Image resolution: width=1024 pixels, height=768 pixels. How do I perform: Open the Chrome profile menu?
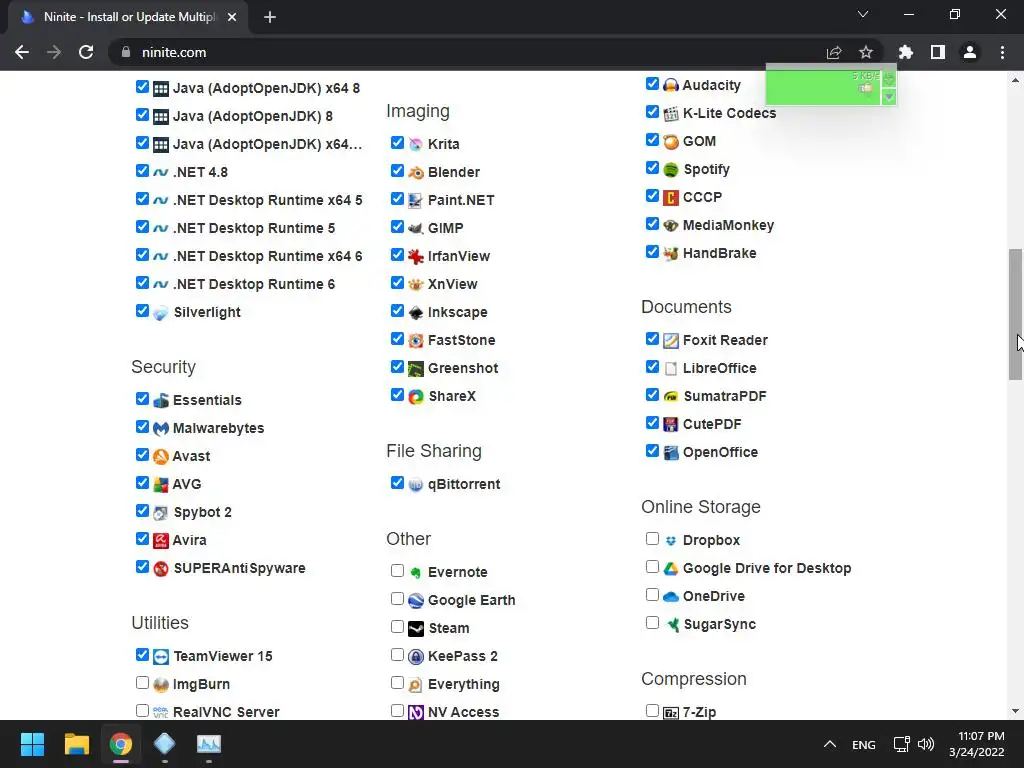tap(970, 52)
